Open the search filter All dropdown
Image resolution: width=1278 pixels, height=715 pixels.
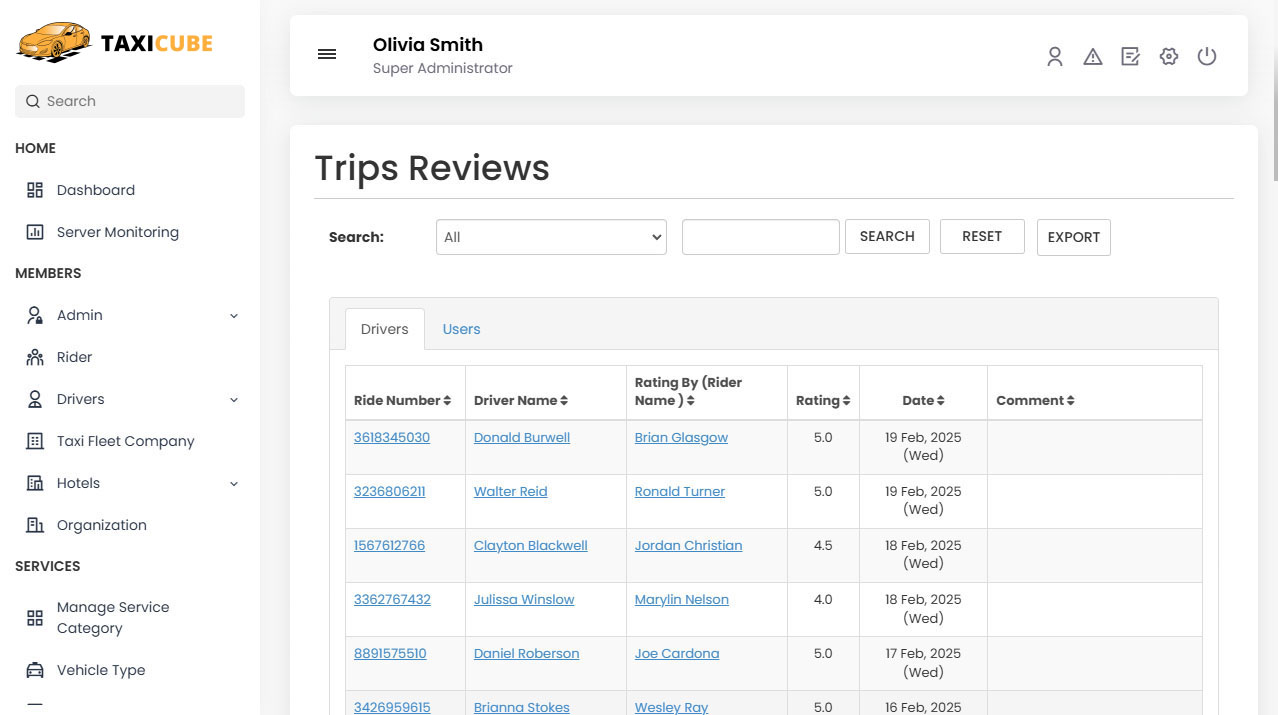tap(551, 237)
